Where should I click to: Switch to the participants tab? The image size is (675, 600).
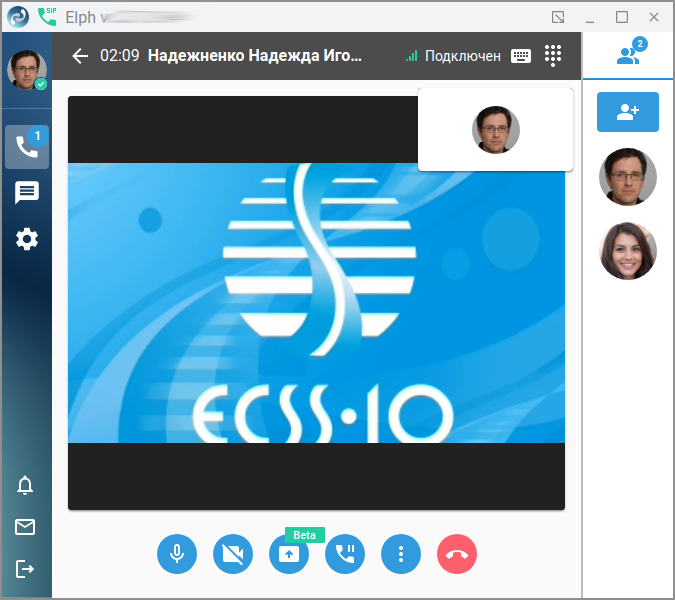click(x=628, y=55)
